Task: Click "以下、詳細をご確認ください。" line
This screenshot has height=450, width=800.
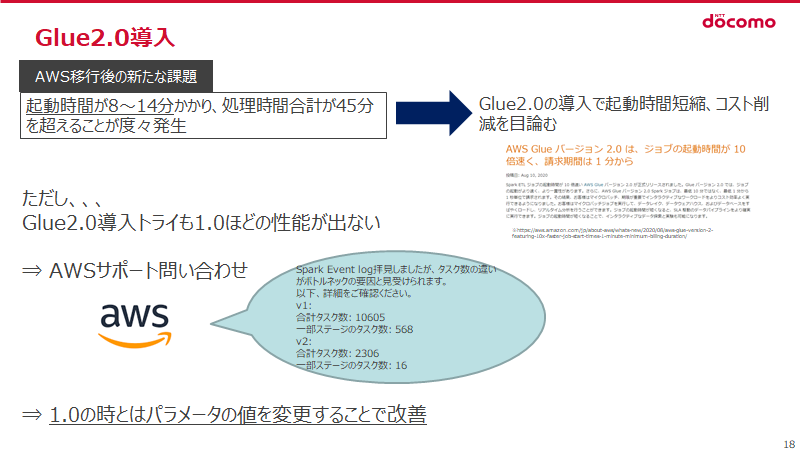Action: coord(355,293)
